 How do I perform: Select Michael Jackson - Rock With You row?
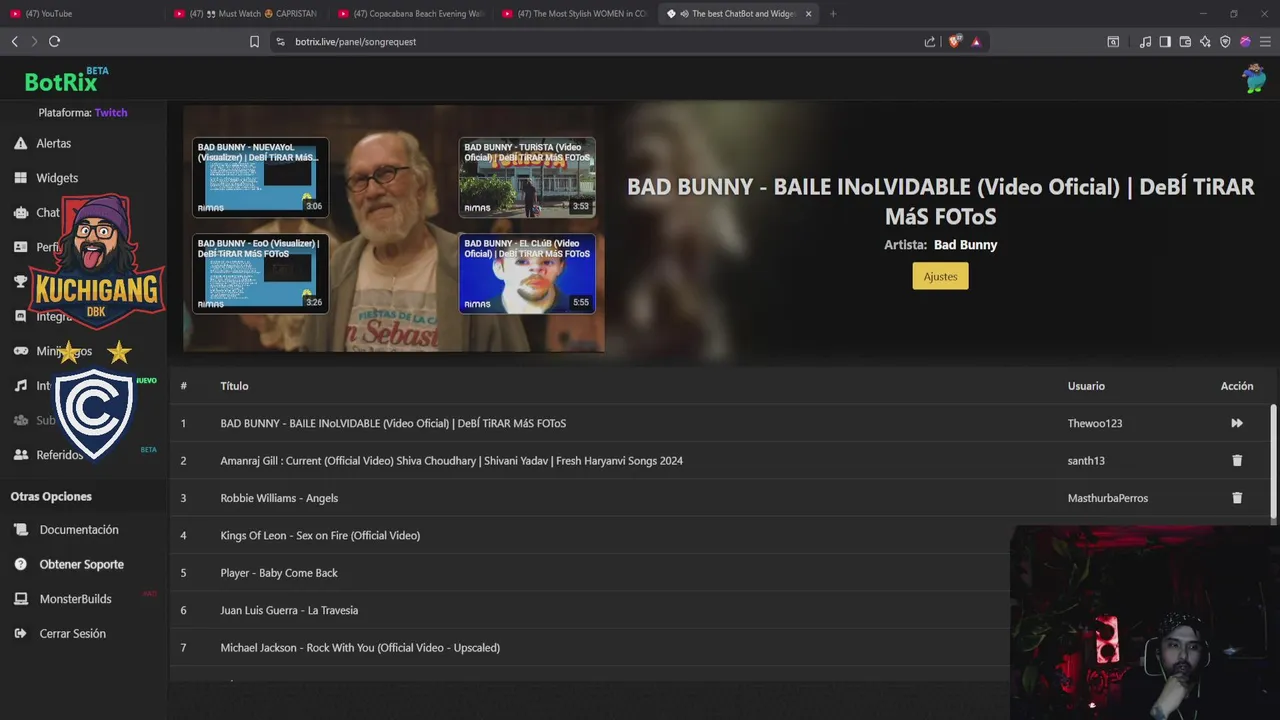360,648
